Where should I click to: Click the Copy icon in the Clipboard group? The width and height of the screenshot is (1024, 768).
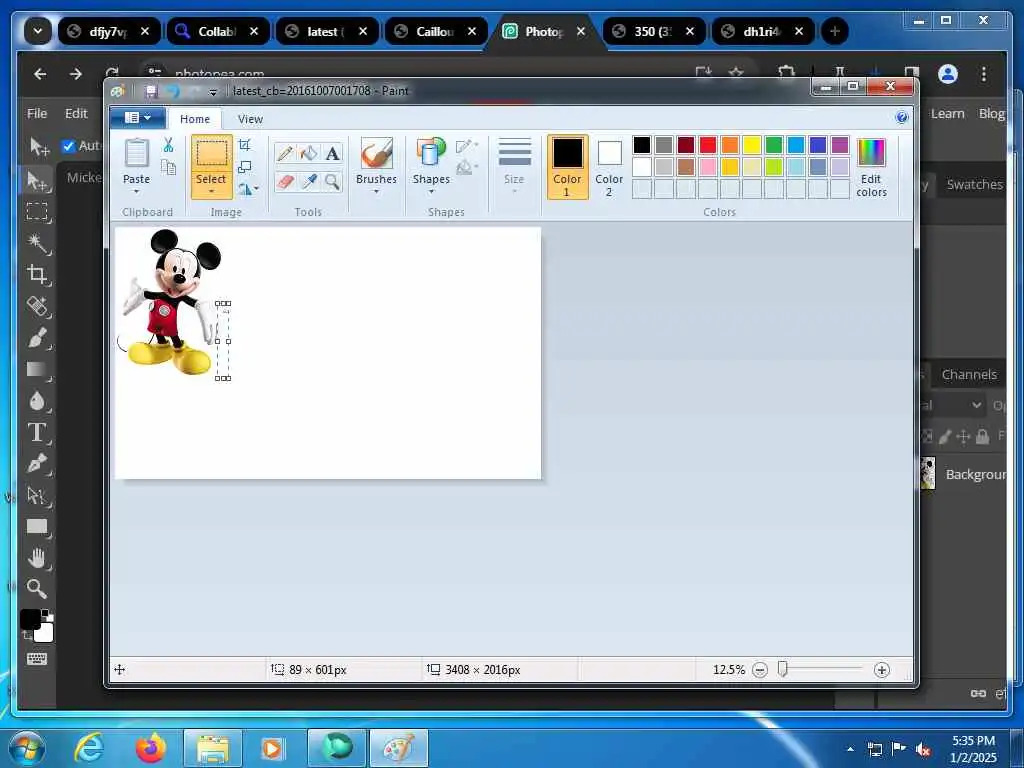pos(168,167)
